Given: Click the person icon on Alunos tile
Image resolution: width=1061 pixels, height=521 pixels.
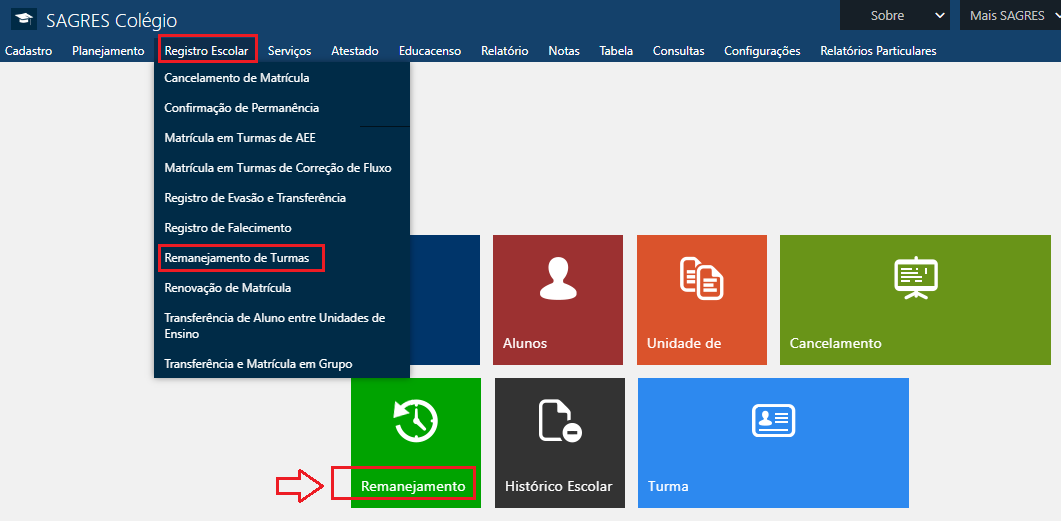Looking at the screenshot, I should tap(559, 278).
